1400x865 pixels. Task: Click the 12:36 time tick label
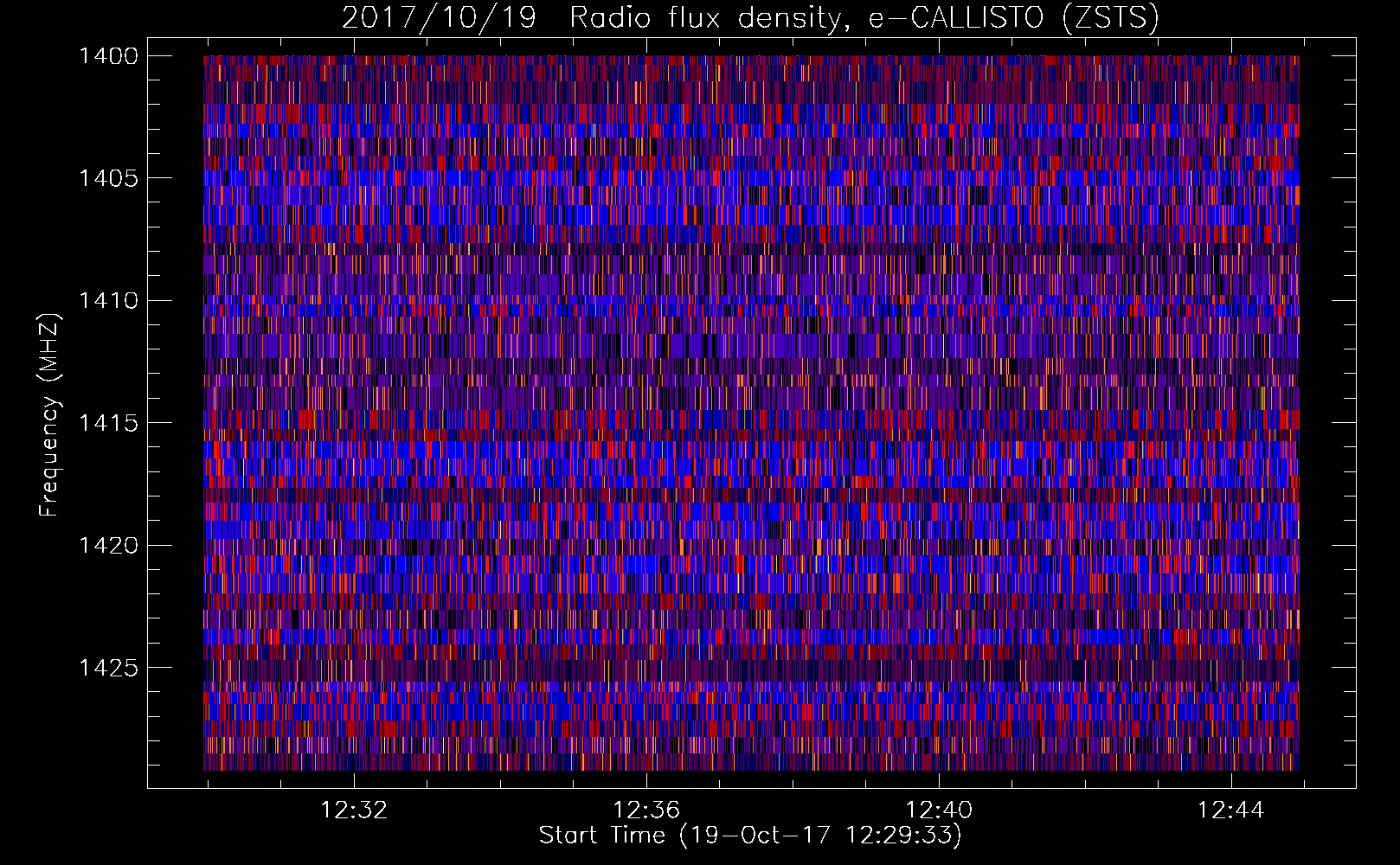(x=646, y=811)
